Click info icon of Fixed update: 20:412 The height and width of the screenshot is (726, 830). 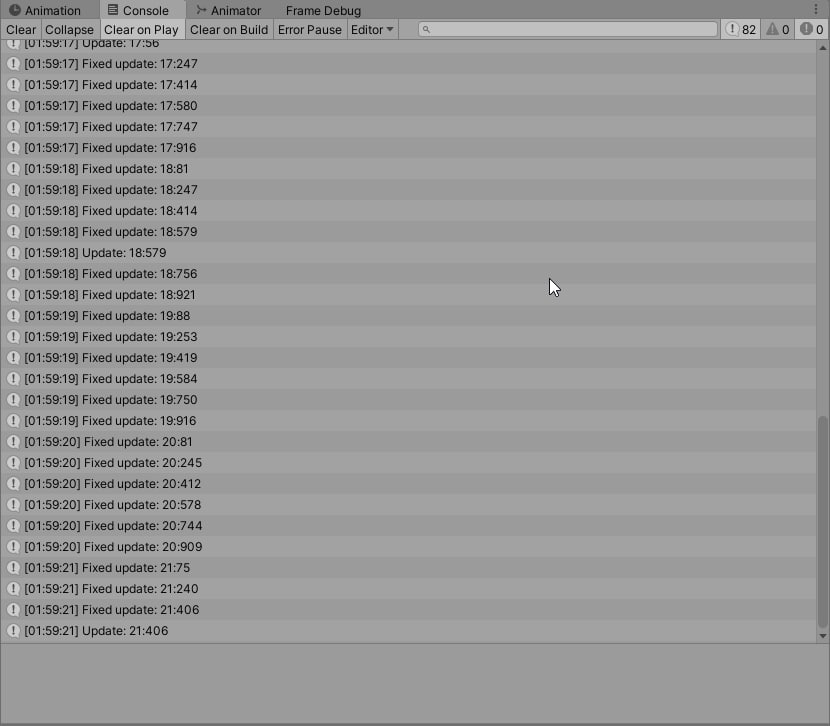pos(13,484)
